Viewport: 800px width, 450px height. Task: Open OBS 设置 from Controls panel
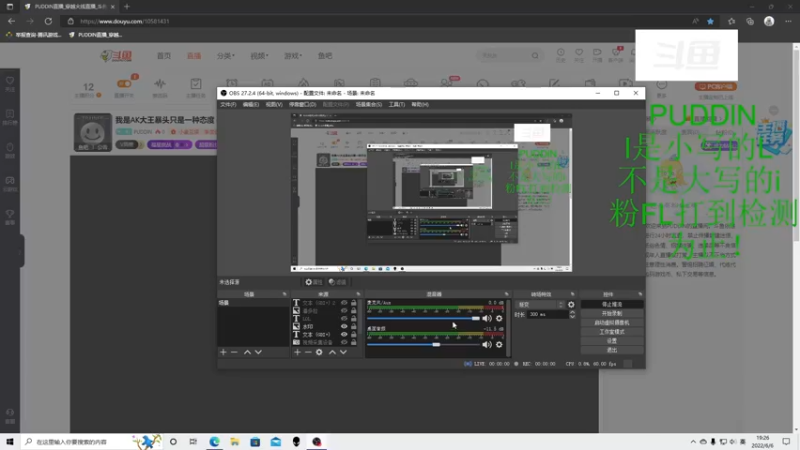tap(612, 341)
